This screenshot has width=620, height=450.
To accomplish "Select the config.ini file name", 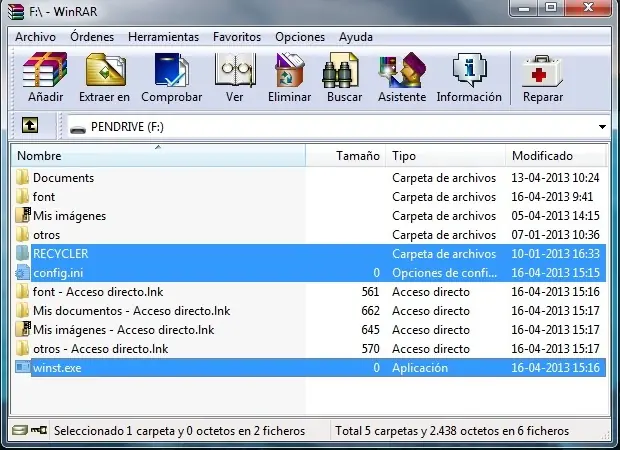I will coord(58,273).
